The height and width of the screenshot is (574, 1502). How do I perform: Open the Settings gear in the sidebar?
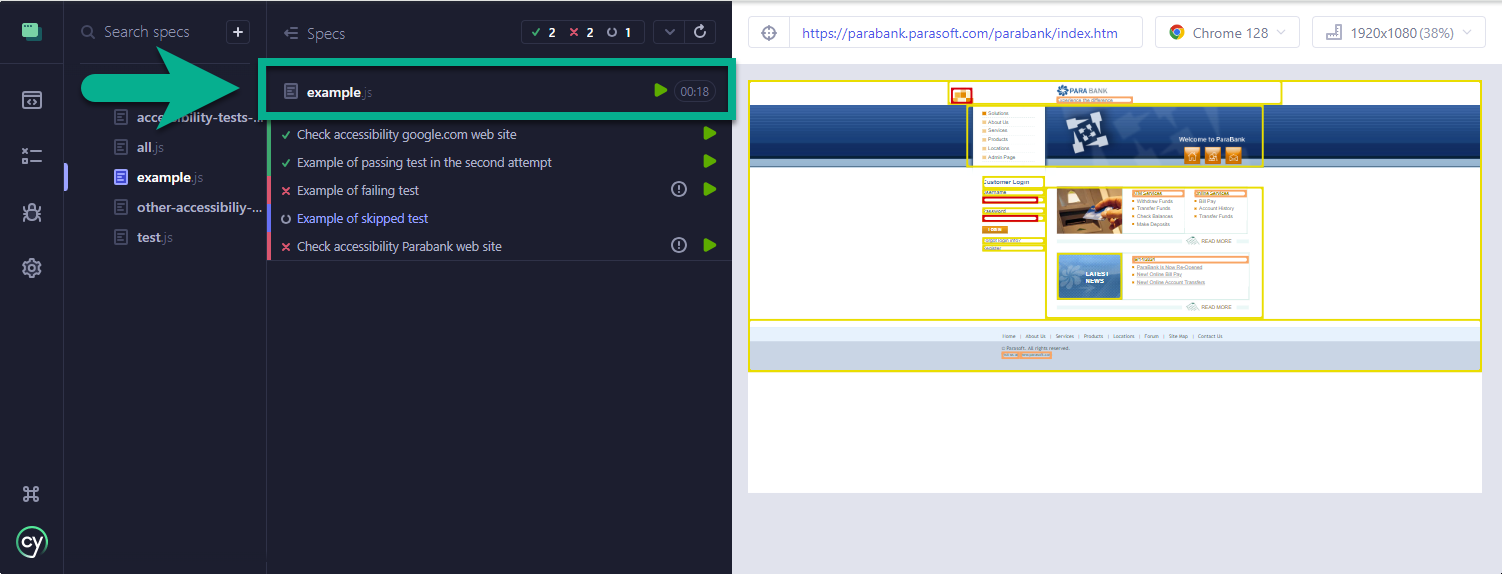point(31,268)
